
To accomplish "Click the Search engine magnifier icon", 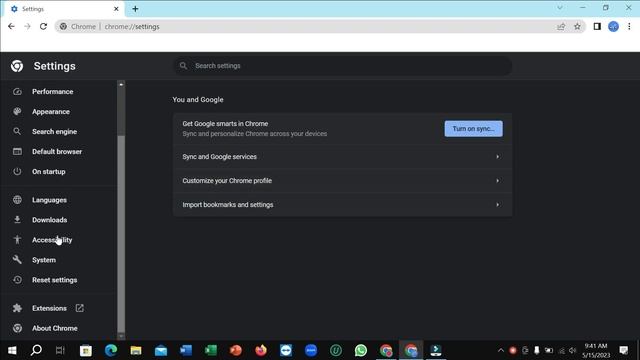I will coord(17,131).
